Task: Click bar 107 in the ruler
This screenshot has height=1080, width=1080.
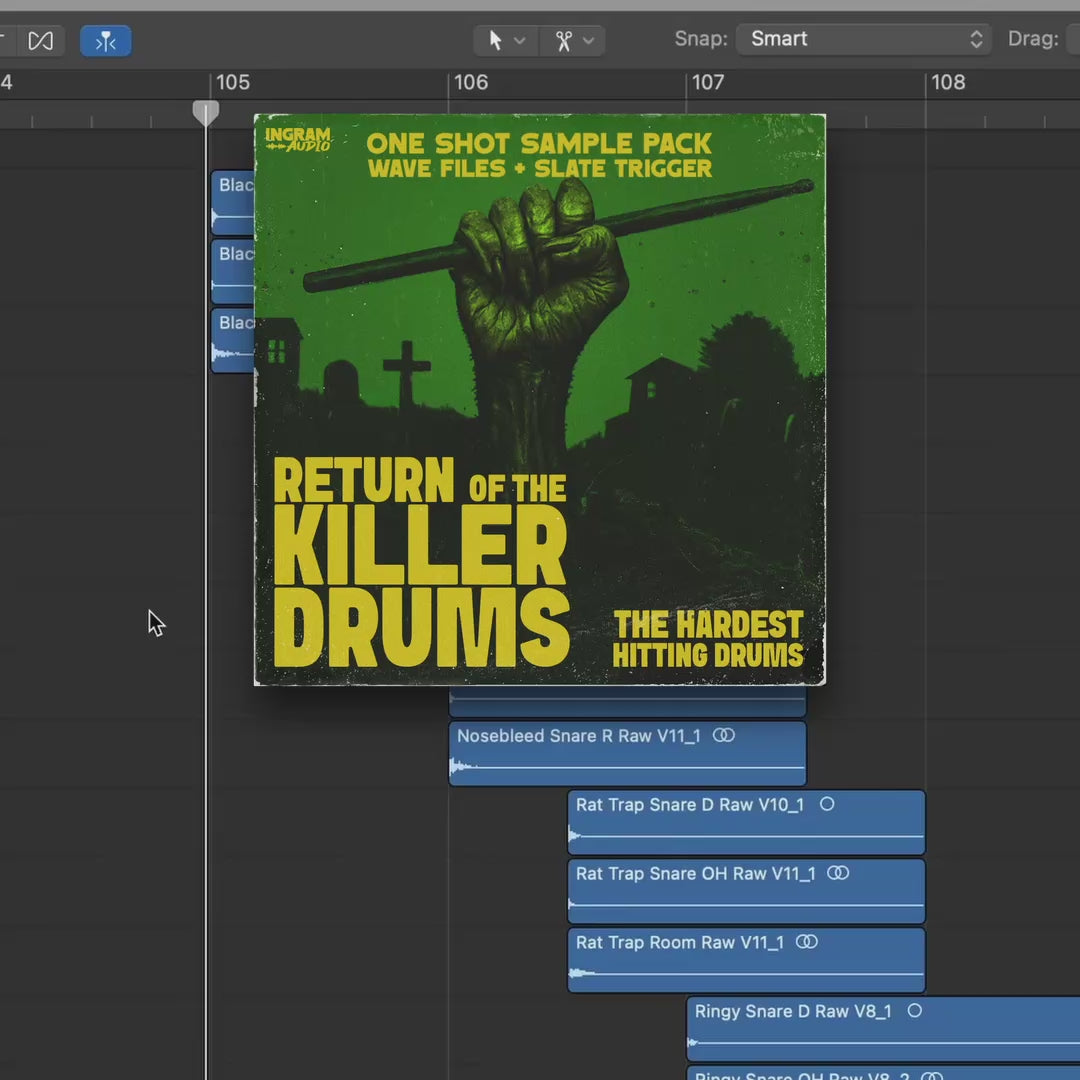Action: tap(707, 82)
